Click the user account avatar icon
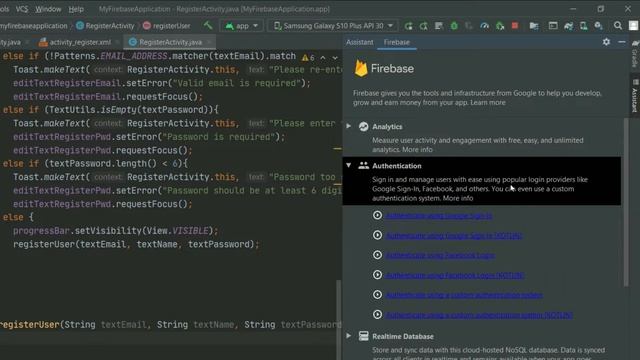The image size is (640, 360). tap(633, 26)
